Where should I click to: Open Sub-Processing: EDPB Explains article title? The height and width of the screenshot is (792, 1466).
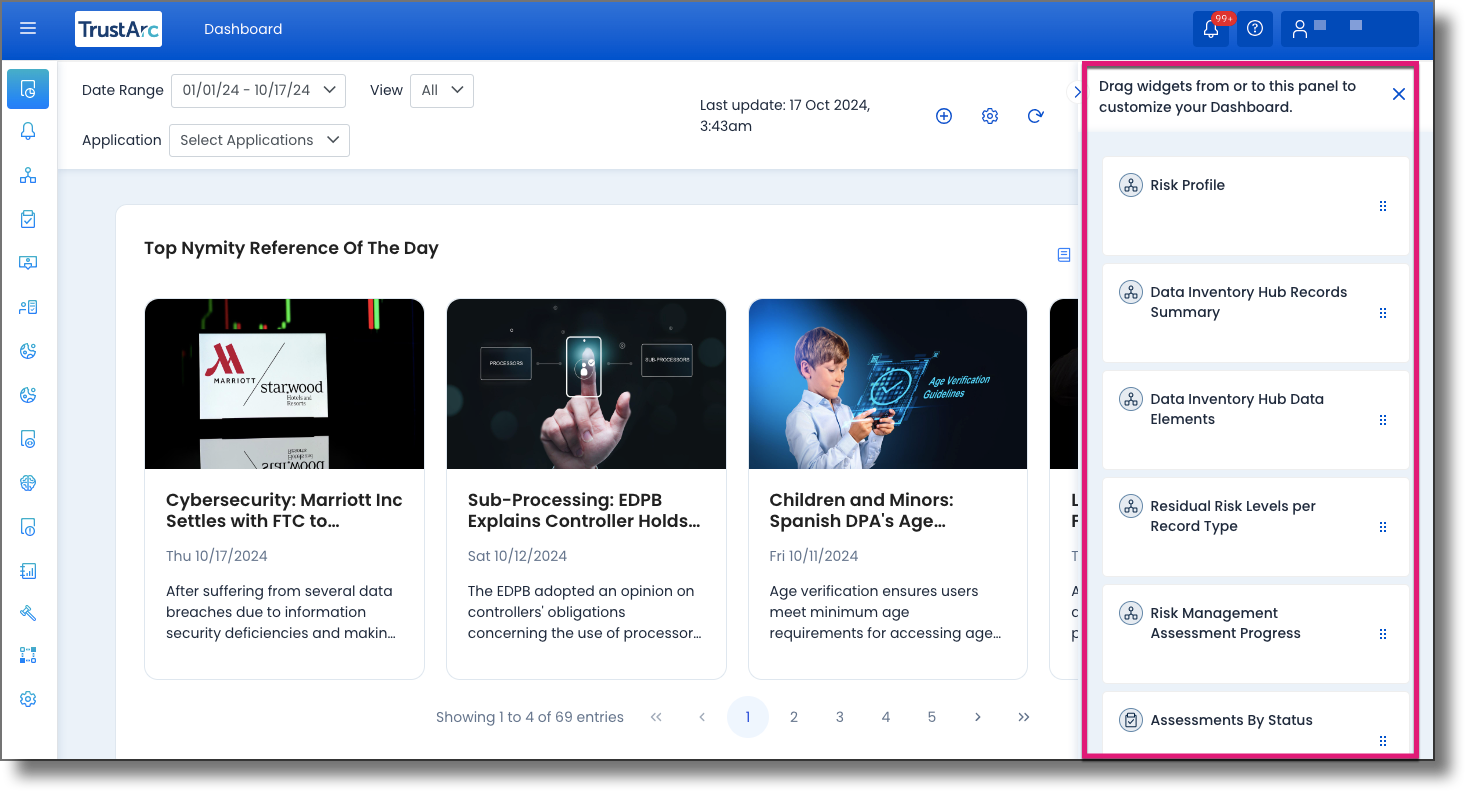pyautogui.click(x=584, y=510)
